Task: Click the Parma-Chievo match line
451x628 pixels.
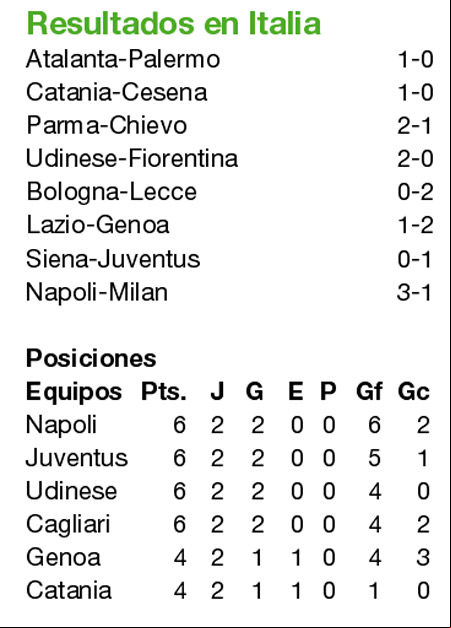Action: [230, 126]
